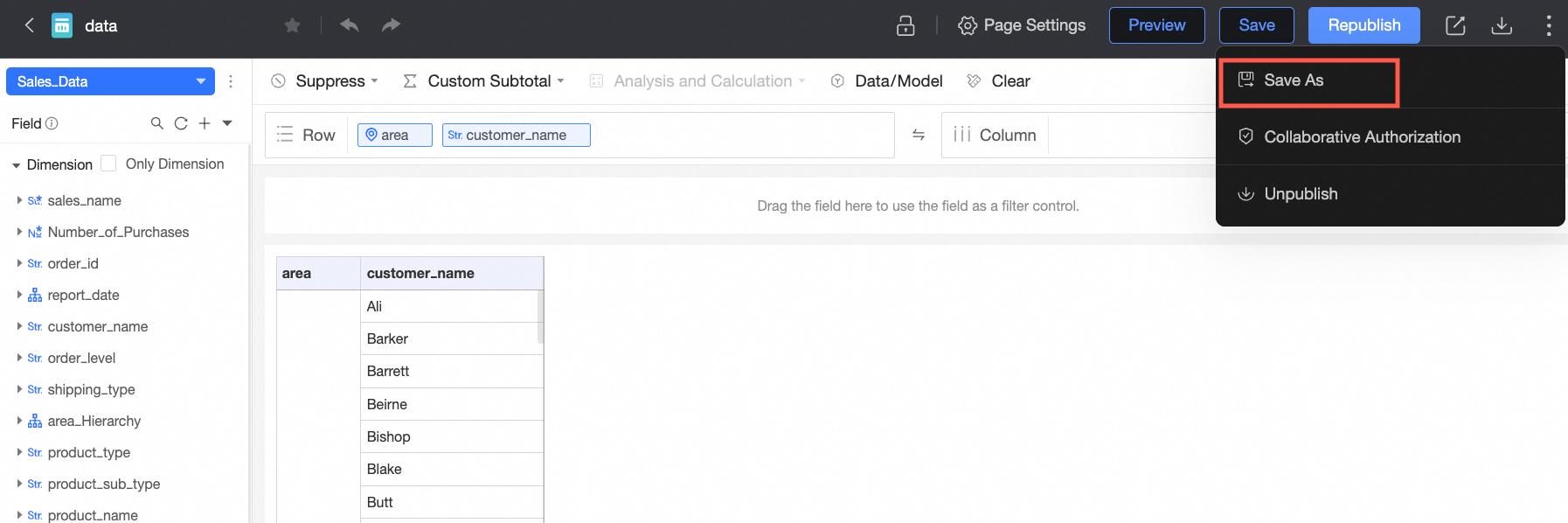Screen dimensions: 1568x523
Task: Click the undo arrow icon
Action: click(x=350, y=25)
